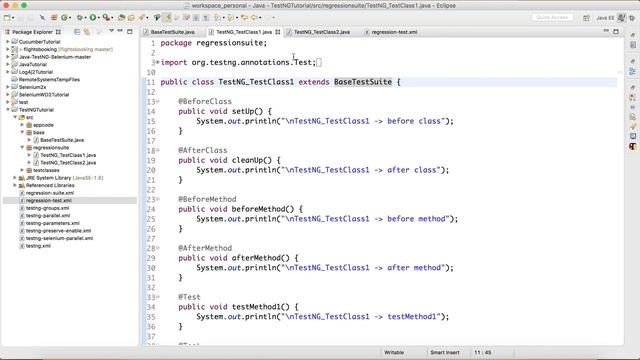The width and height of the screenshot is (640, 360).
Task: Select testng-groups.xml file
Action: (47, 208)
